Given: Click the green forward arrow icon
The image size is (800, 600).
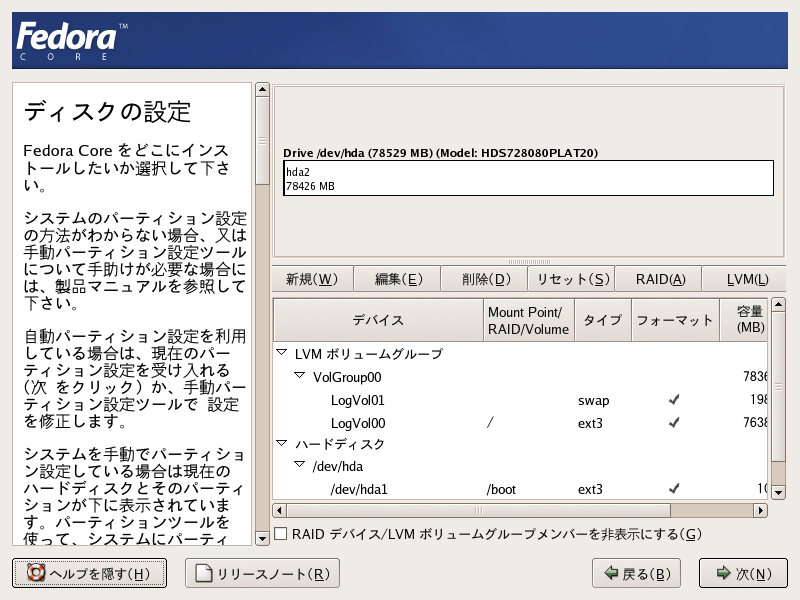Looking at the screenshot, I should tap(723, 573).
